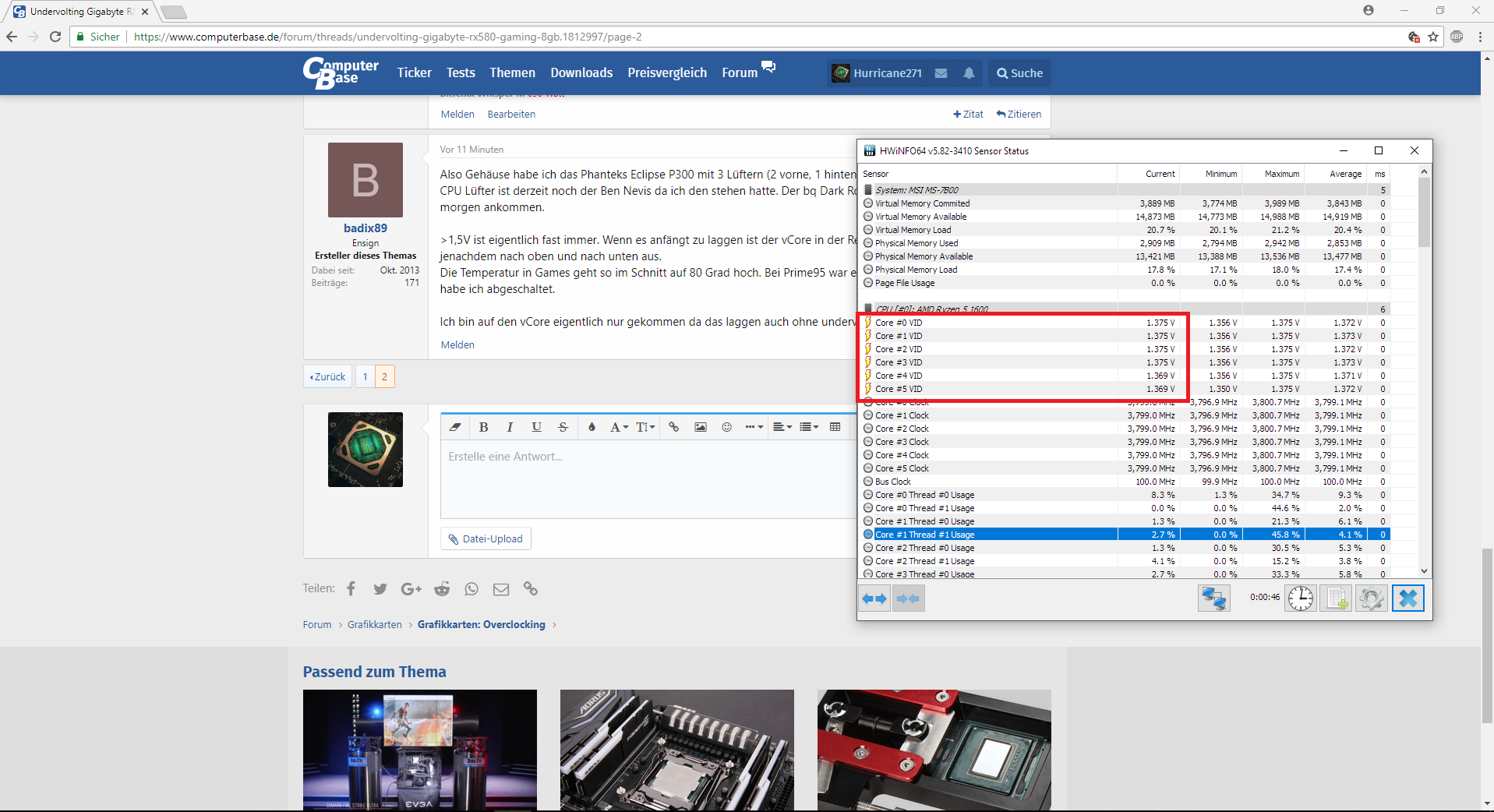Open badix89's user profile
The width and height of the screenshot is (1494, 812).
pyautogui.click(x=366, y=228)
